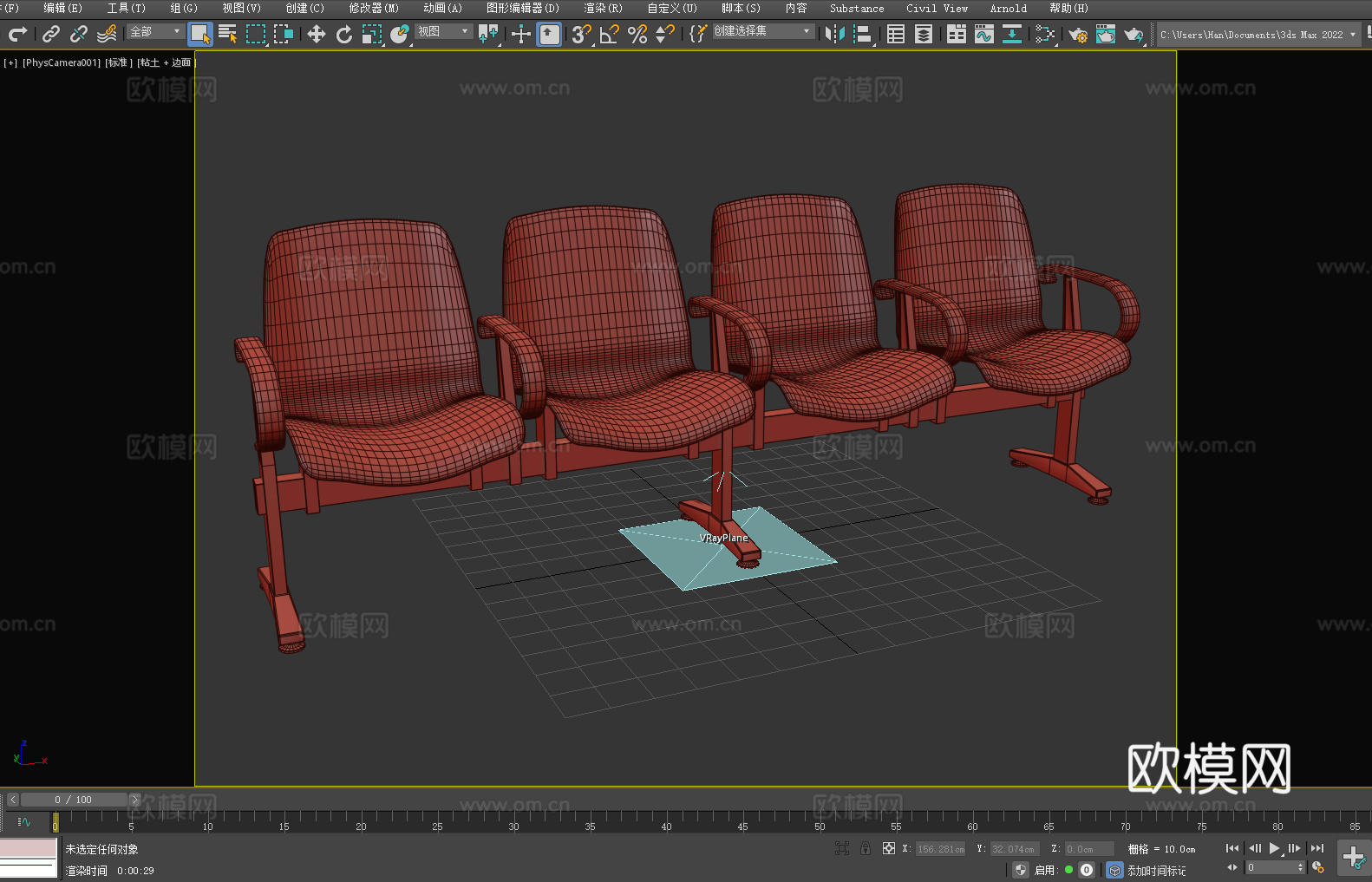Click the Bind to Space Warp icon

pos(107,34)
